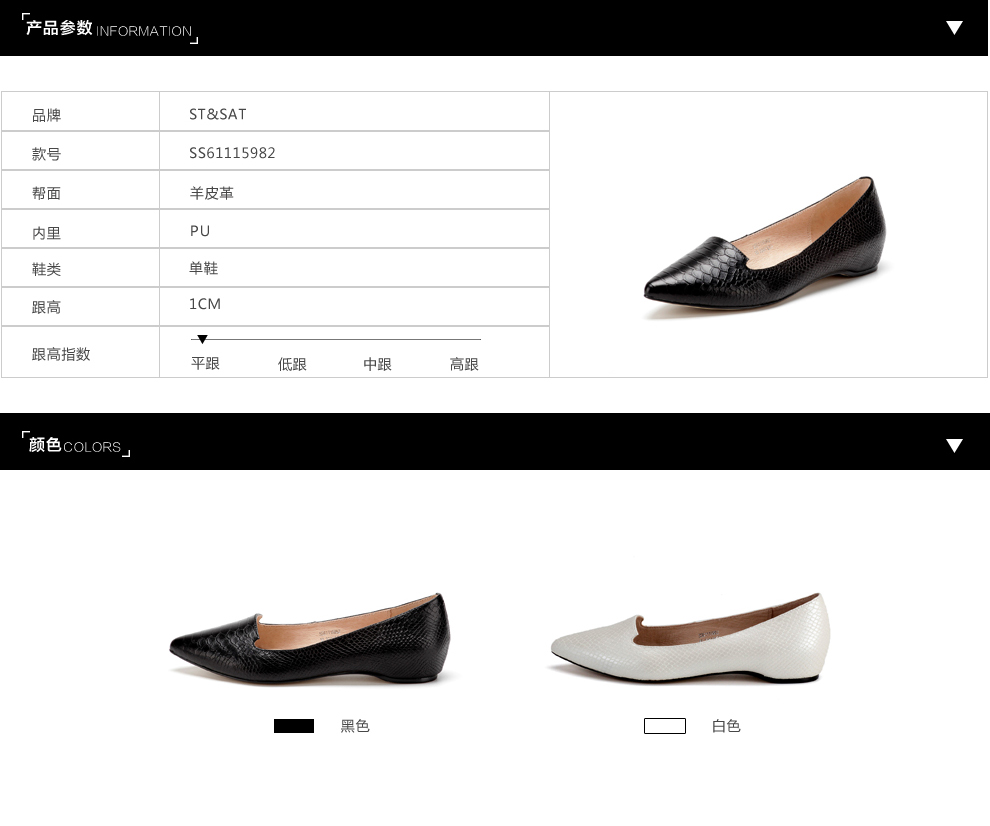Click the heel height index triangle marker
The image size is (990, 826).
pos(203,340)
